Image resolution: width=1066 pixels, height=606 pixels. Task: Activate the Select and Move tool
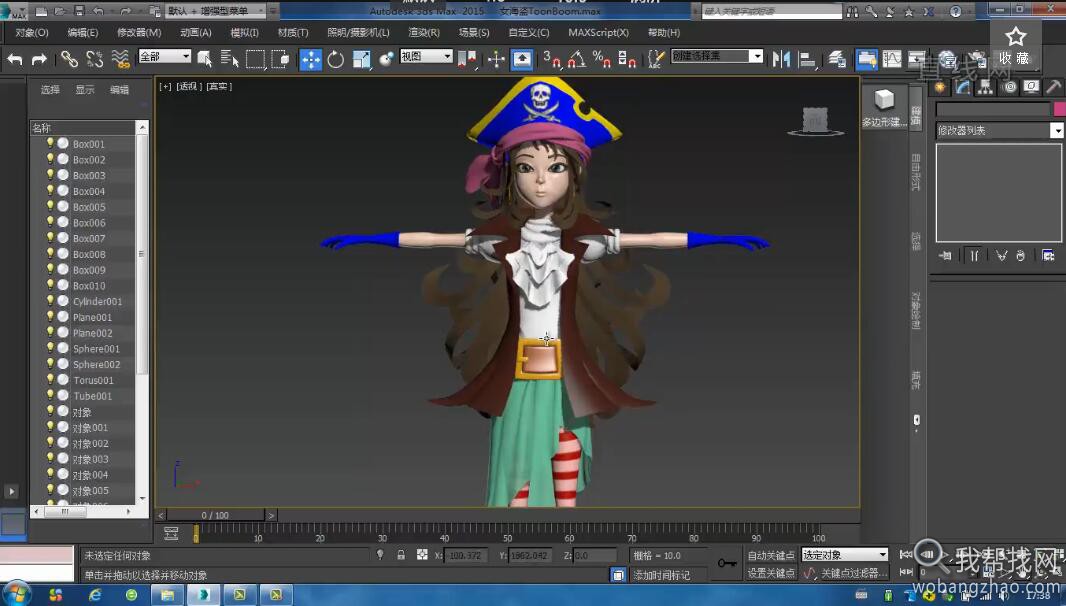point(310,59)
